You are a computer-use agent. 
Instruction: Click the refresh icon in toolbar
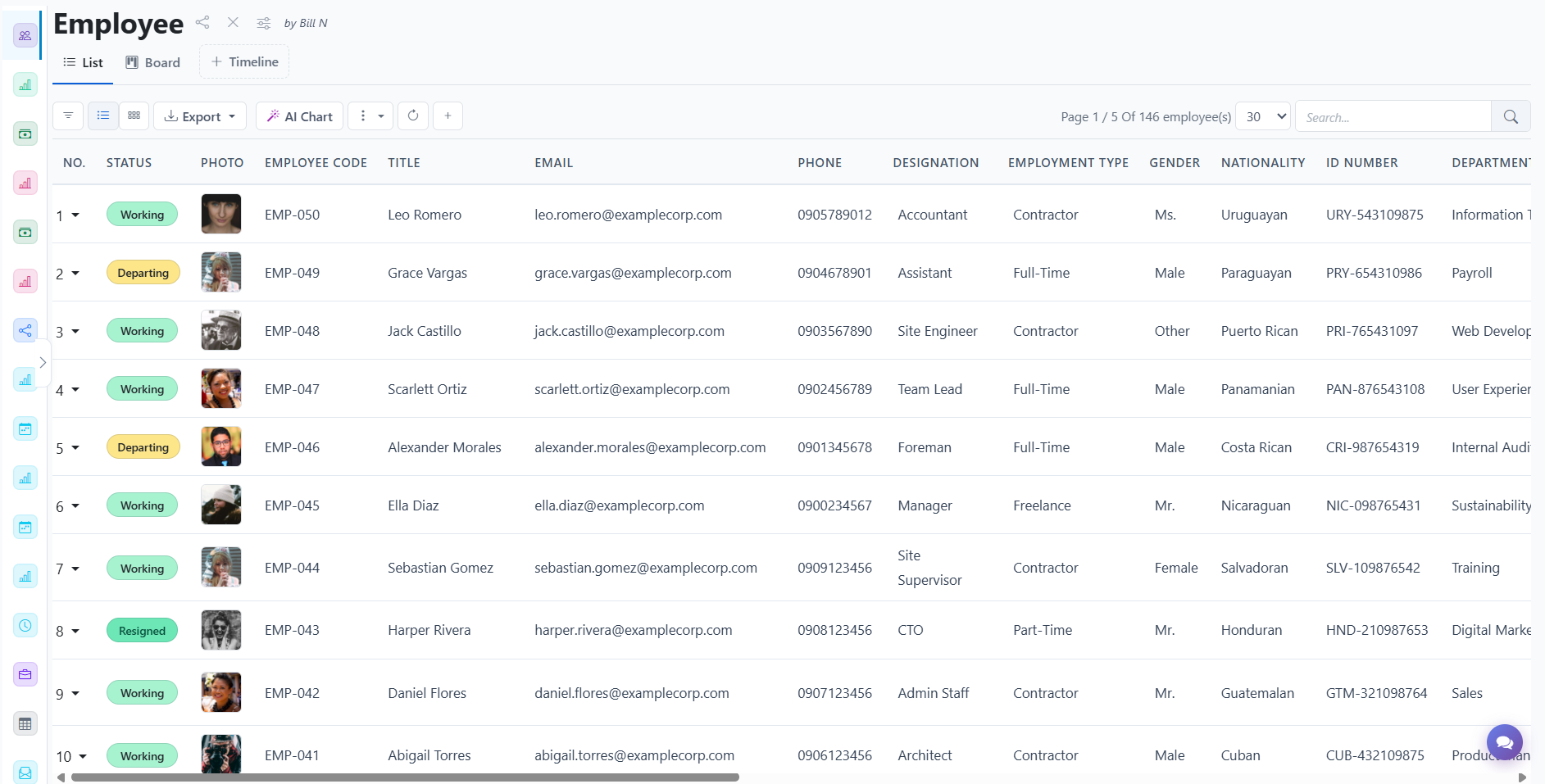point(413,116)
